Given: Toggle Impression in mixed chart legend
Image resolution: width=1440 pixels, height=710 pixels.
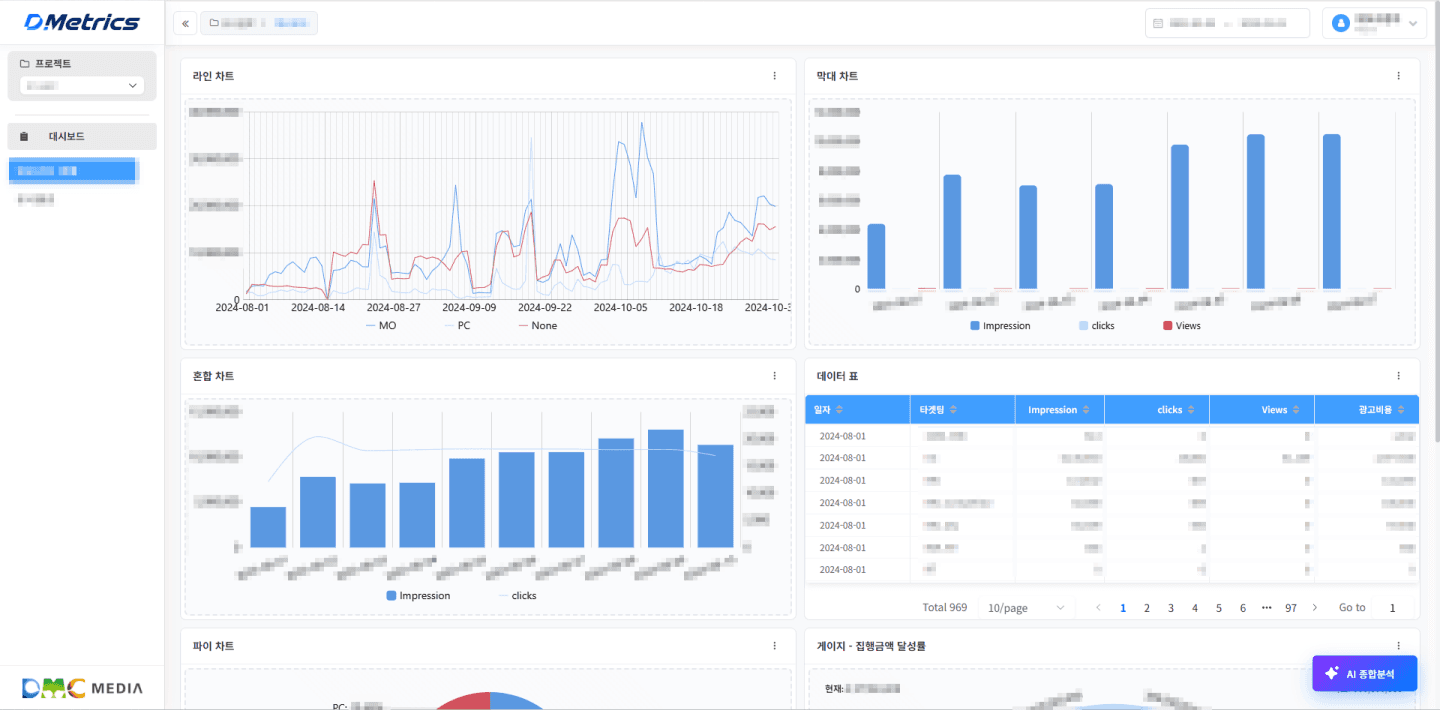Looking at the screenshot, I should (418, 596).
